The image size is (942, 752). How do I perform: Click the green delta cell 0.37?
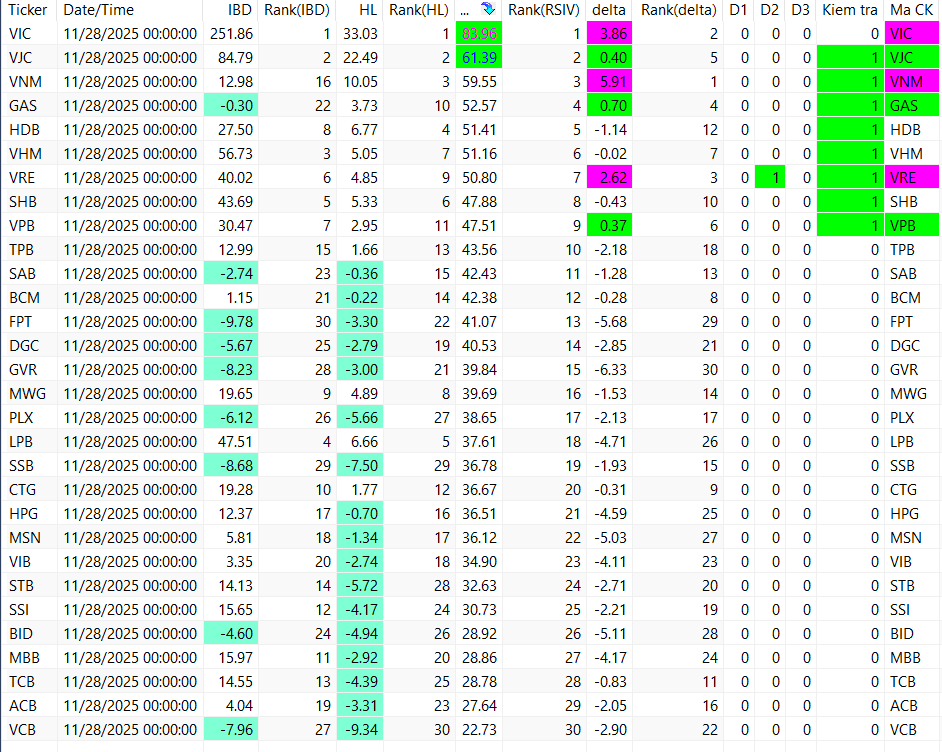pyautogui.click(x=609, y=226)
